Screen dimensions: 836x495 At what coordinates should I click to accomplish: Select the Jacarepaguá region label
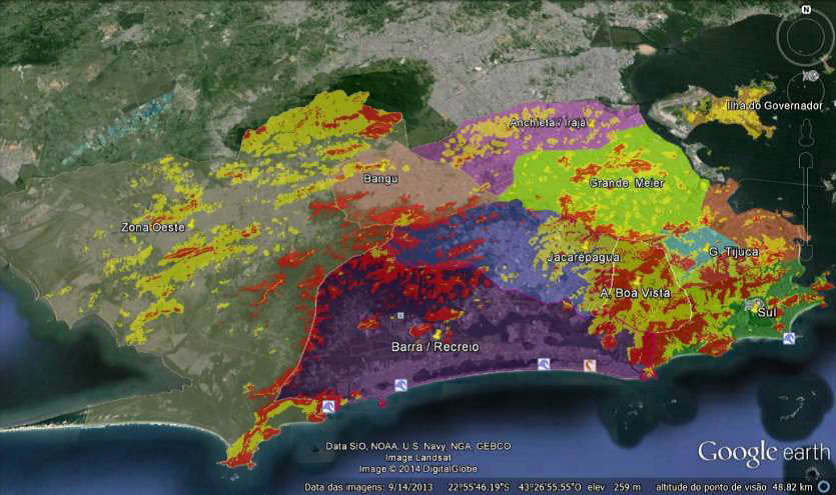[x=584, y=258]
